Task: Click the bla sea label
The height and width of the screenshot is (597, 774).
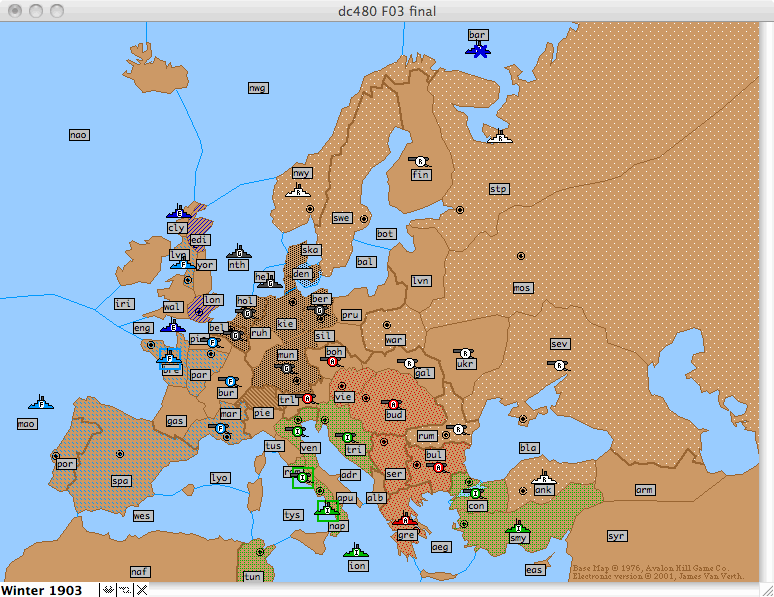Action: point(529,447)
